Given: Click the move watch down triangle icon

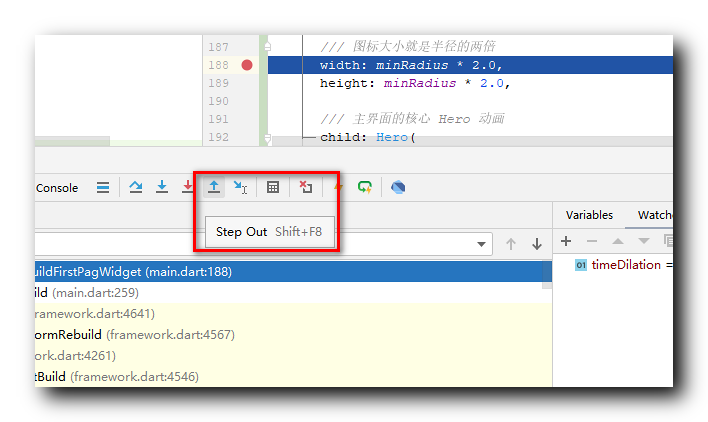Looking at the screenshot, I should (644, 241).
